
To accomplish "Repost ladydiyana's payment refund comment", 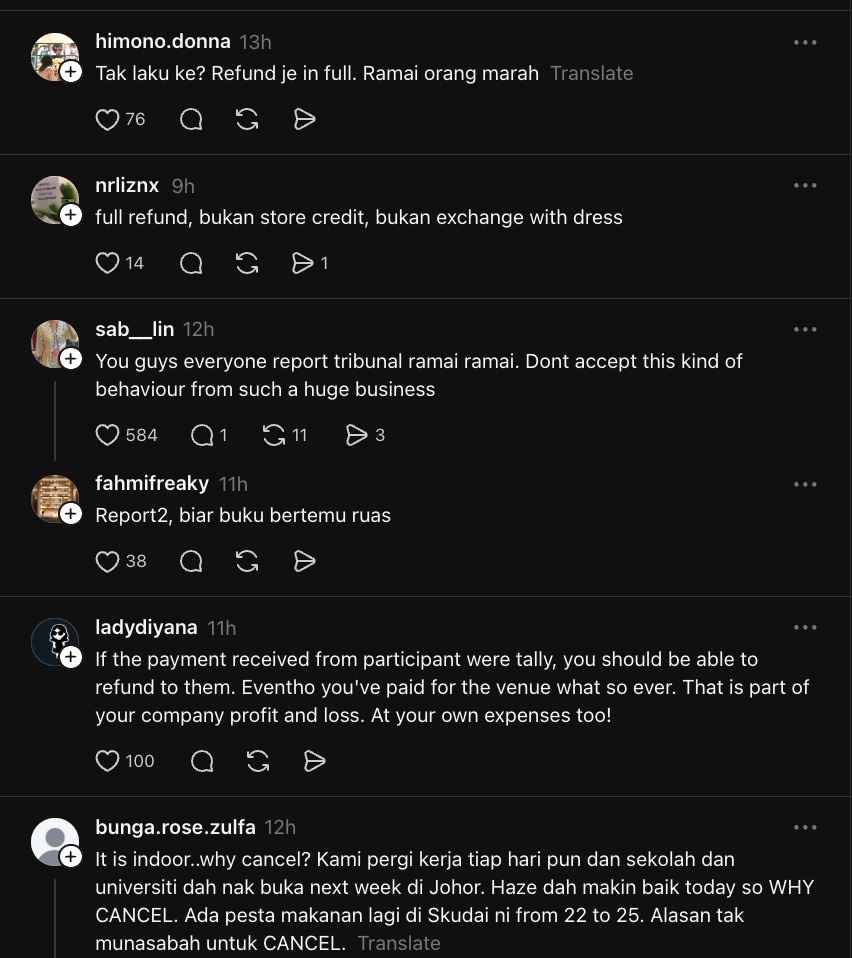I will pyautogui.click(x=258, y=761).
